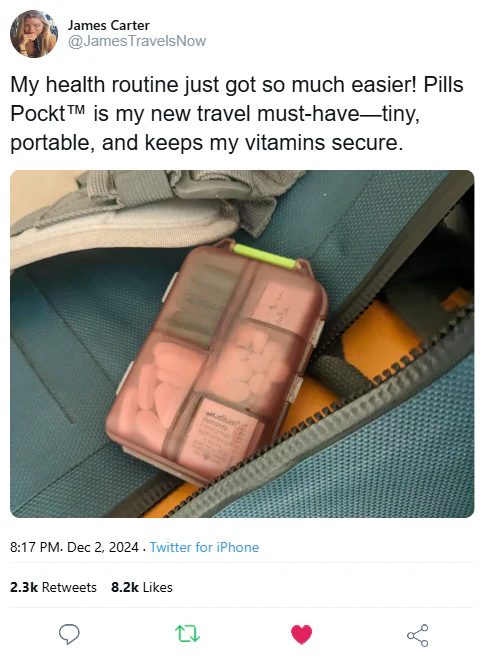Click the reply speech bubble icon
The width and height of the screenshot is (485, 664).
pos(69,634)
